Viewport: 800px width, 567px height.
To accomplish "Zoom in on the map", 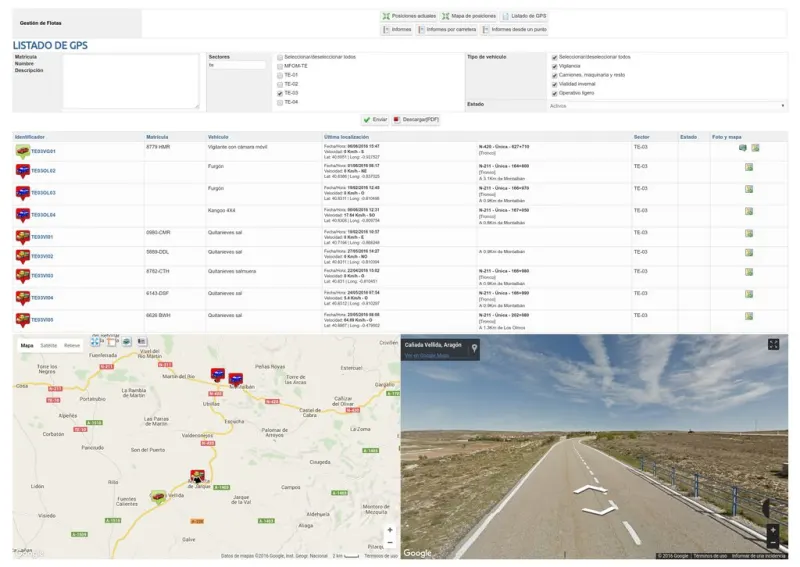I will click(390, 530).
